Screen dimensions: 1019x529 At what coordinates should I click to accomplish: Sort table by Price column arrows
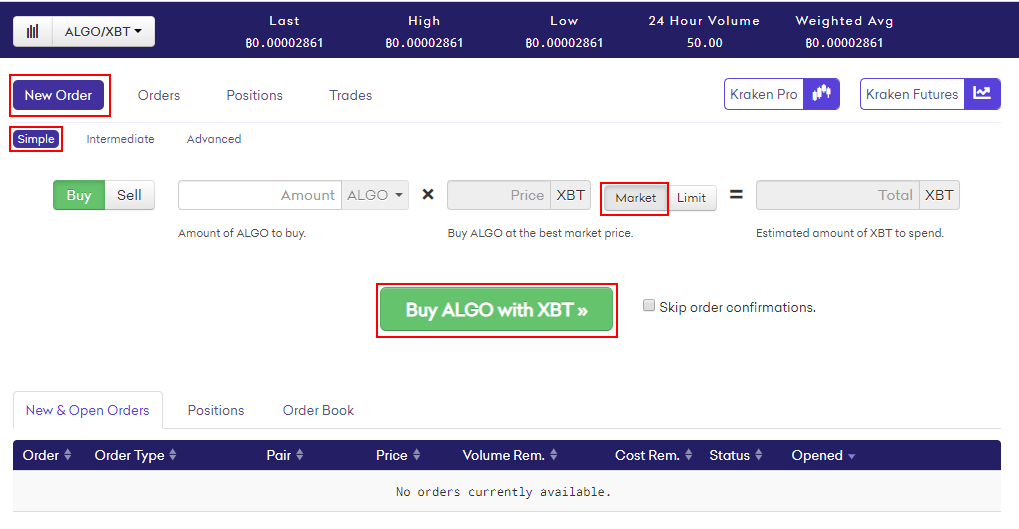[x=416, y=456]
